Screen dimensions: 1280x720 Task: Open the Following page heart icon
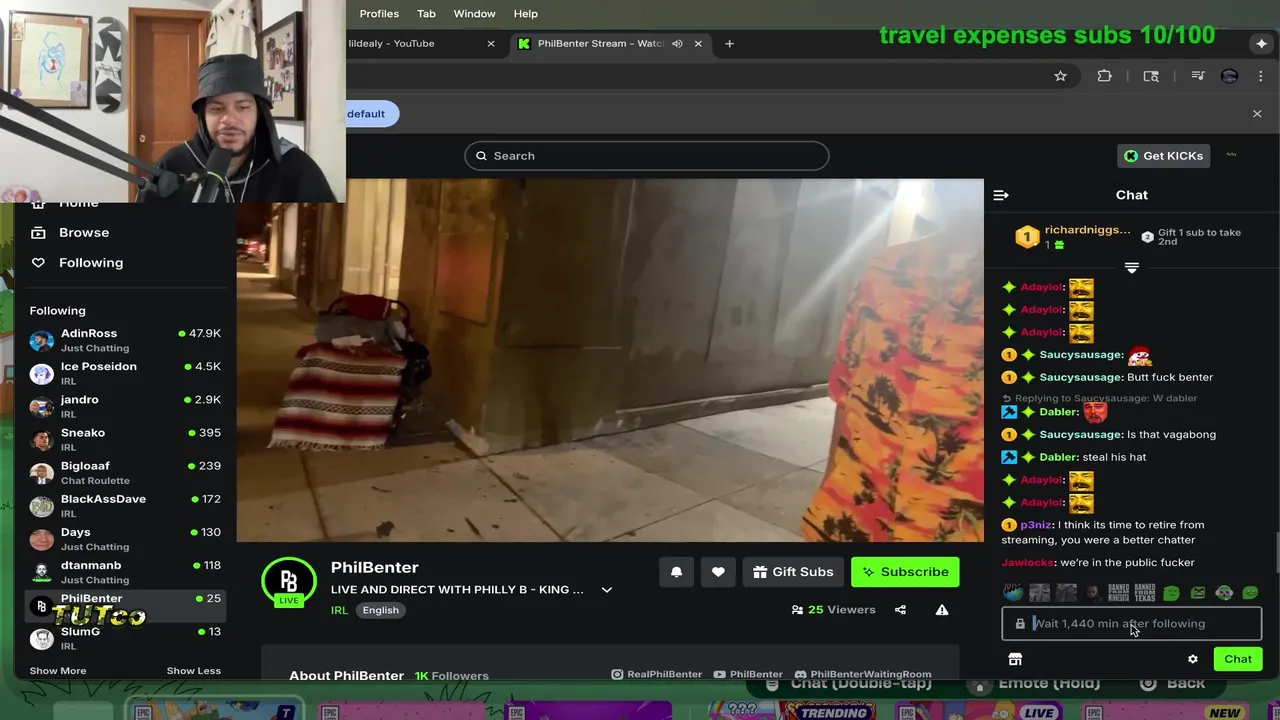pos(38,263)
